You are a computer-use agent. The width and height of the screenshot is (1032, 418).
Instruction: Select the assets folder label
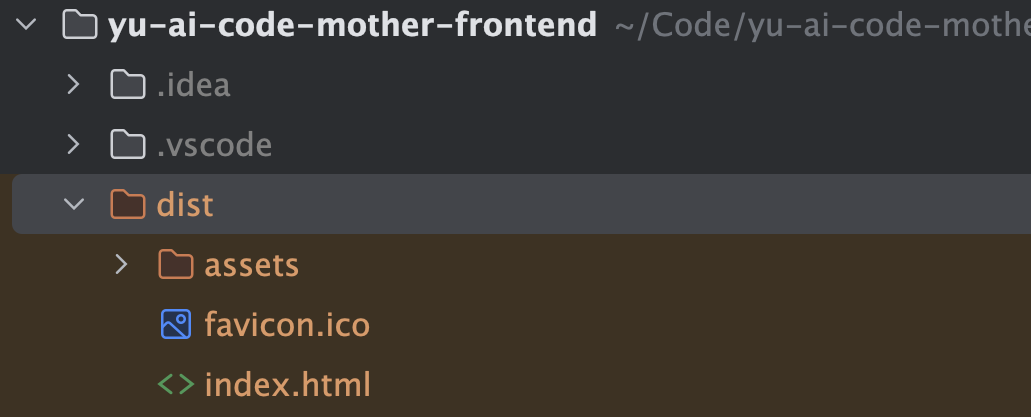(251, 265)
